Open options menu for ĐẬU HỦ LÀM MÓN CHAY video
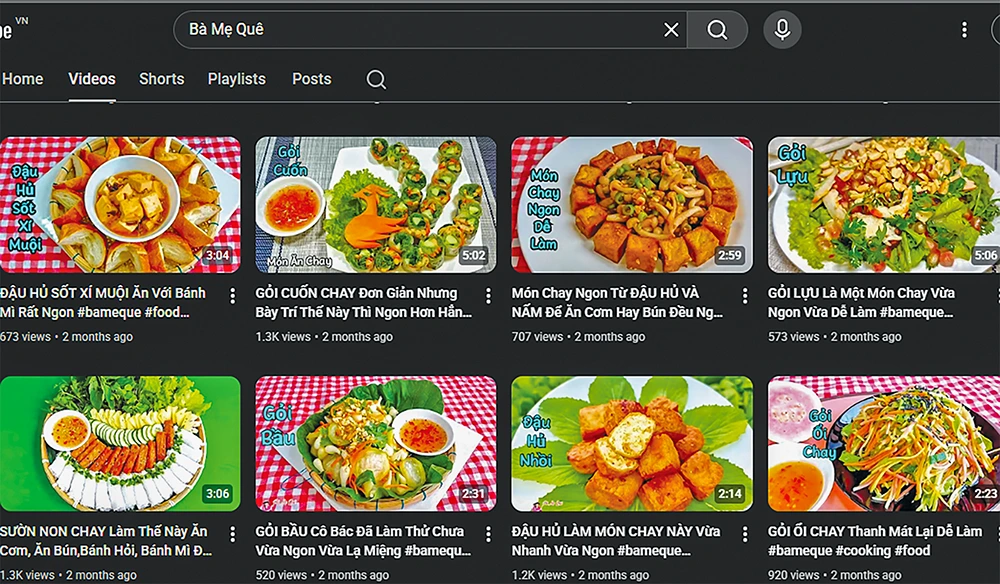Image resolution: width=1000 pixels, height=584 pixels. pyautogui.click(x=745, y=534)
